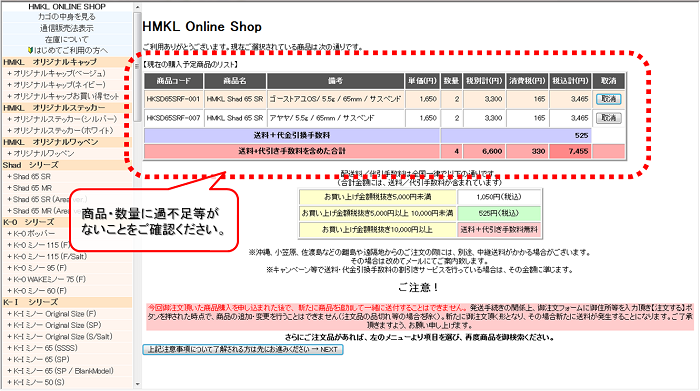Click sidebar scrollbar down arrow

[137, 383]
